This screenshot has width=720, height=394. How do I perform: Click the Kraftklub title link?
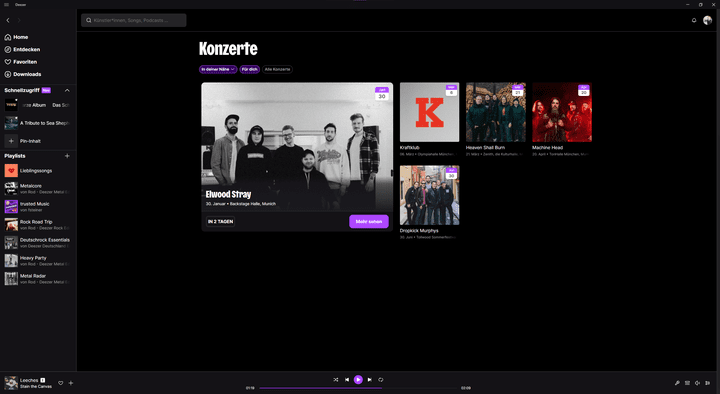pos(410,148)
